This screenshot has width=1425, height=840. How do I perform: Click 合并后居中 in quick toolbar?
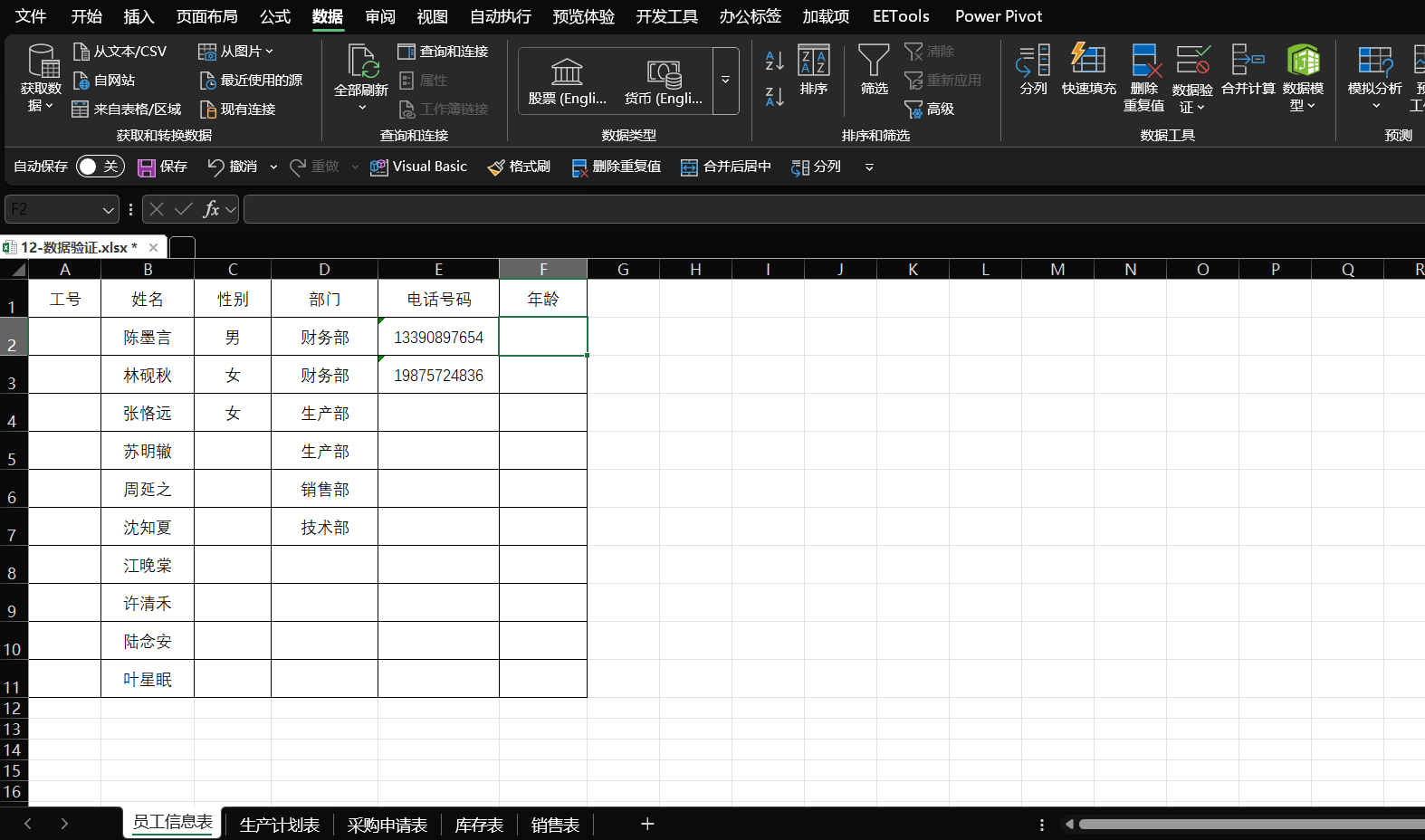click(725, 167)
